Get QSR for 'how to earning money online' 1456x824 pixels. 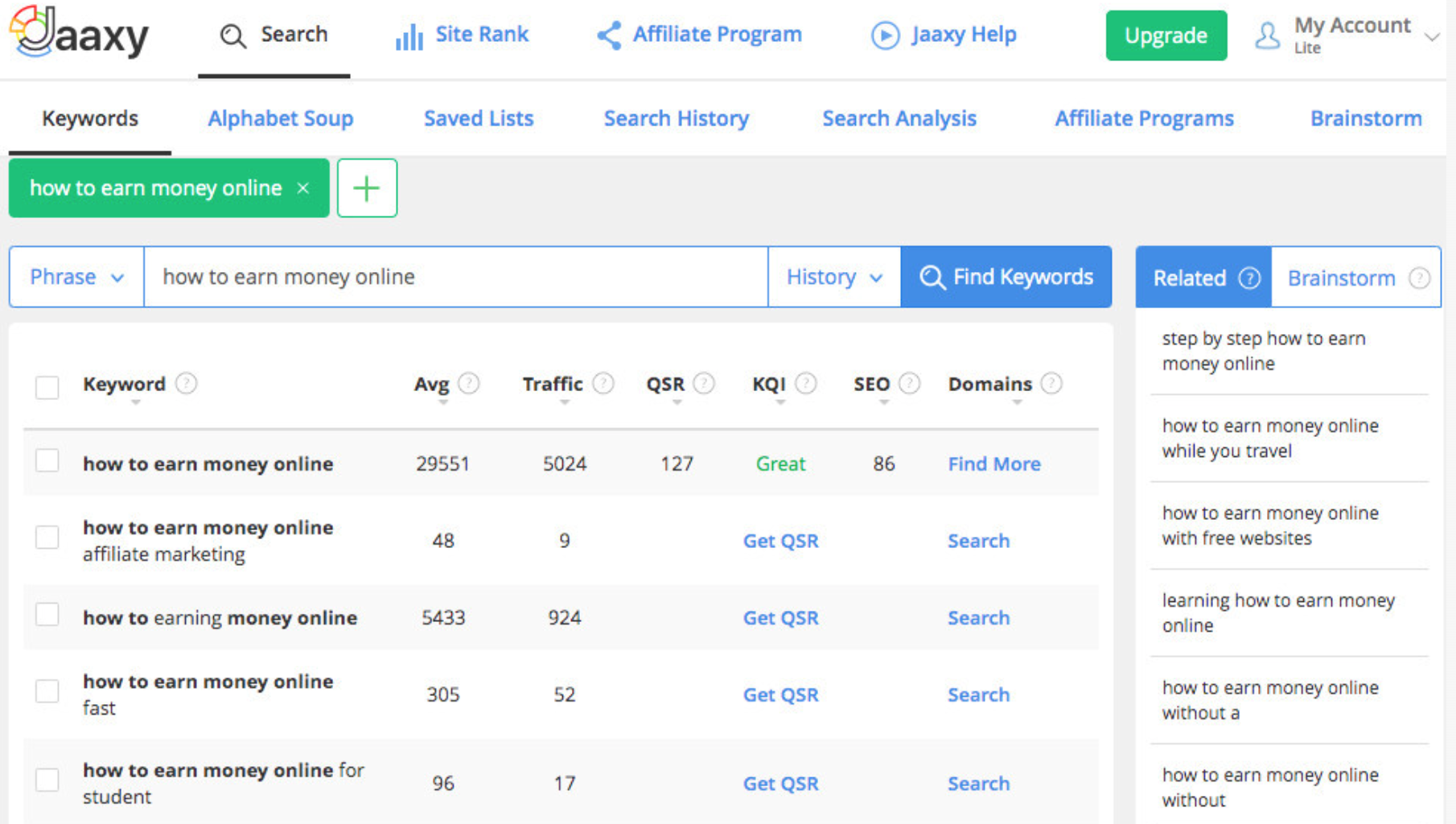click(780, 618)
